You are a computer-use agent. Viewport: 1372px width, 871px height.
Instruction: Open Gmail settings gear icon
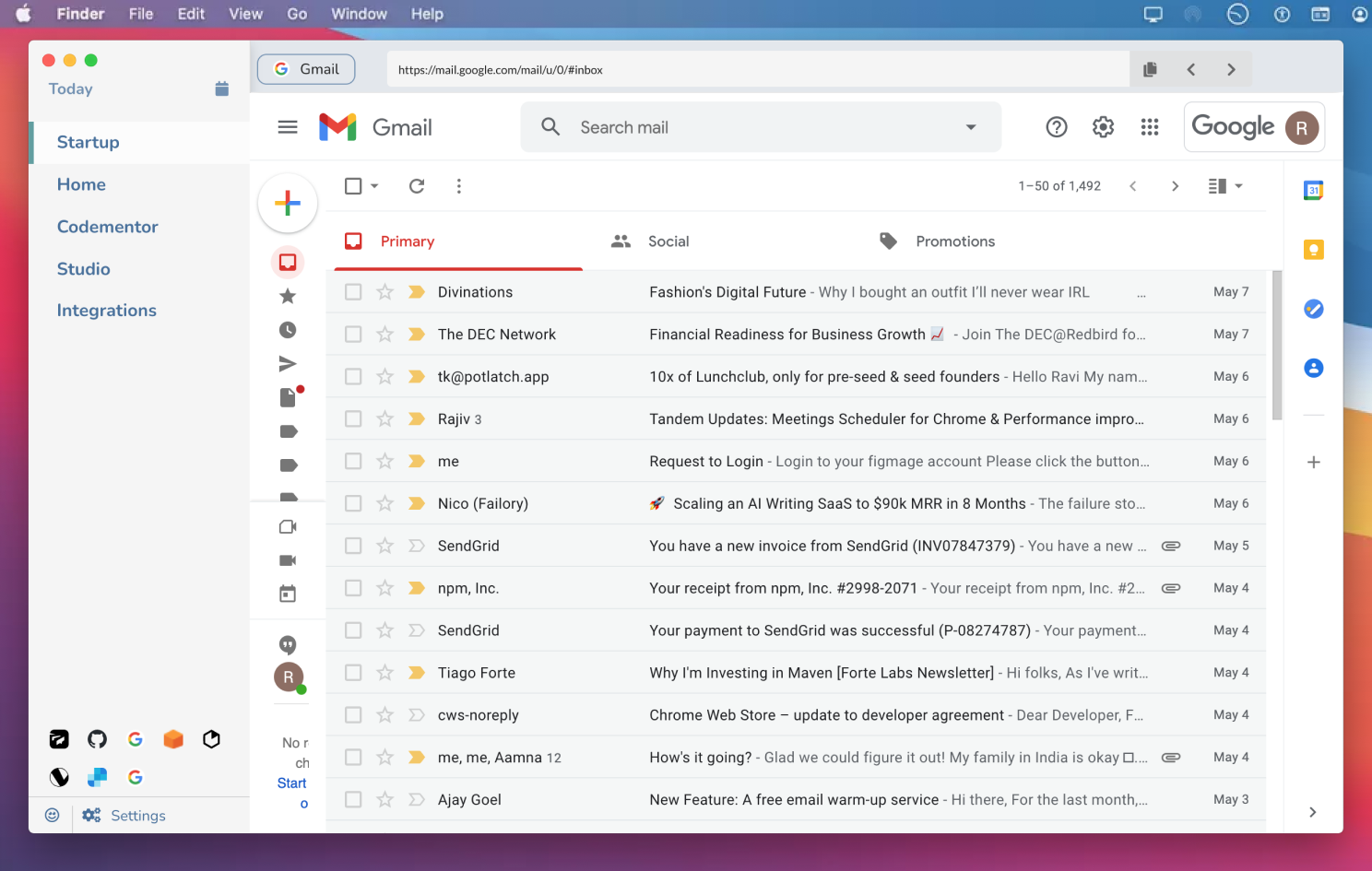click(1103, 127)
